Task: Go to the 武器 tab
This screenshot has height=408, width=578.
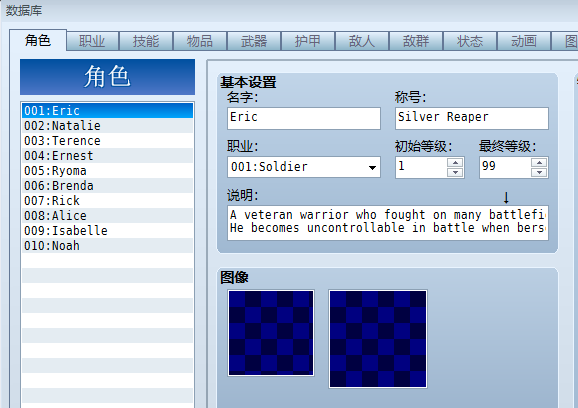Action: pos(254,41)
